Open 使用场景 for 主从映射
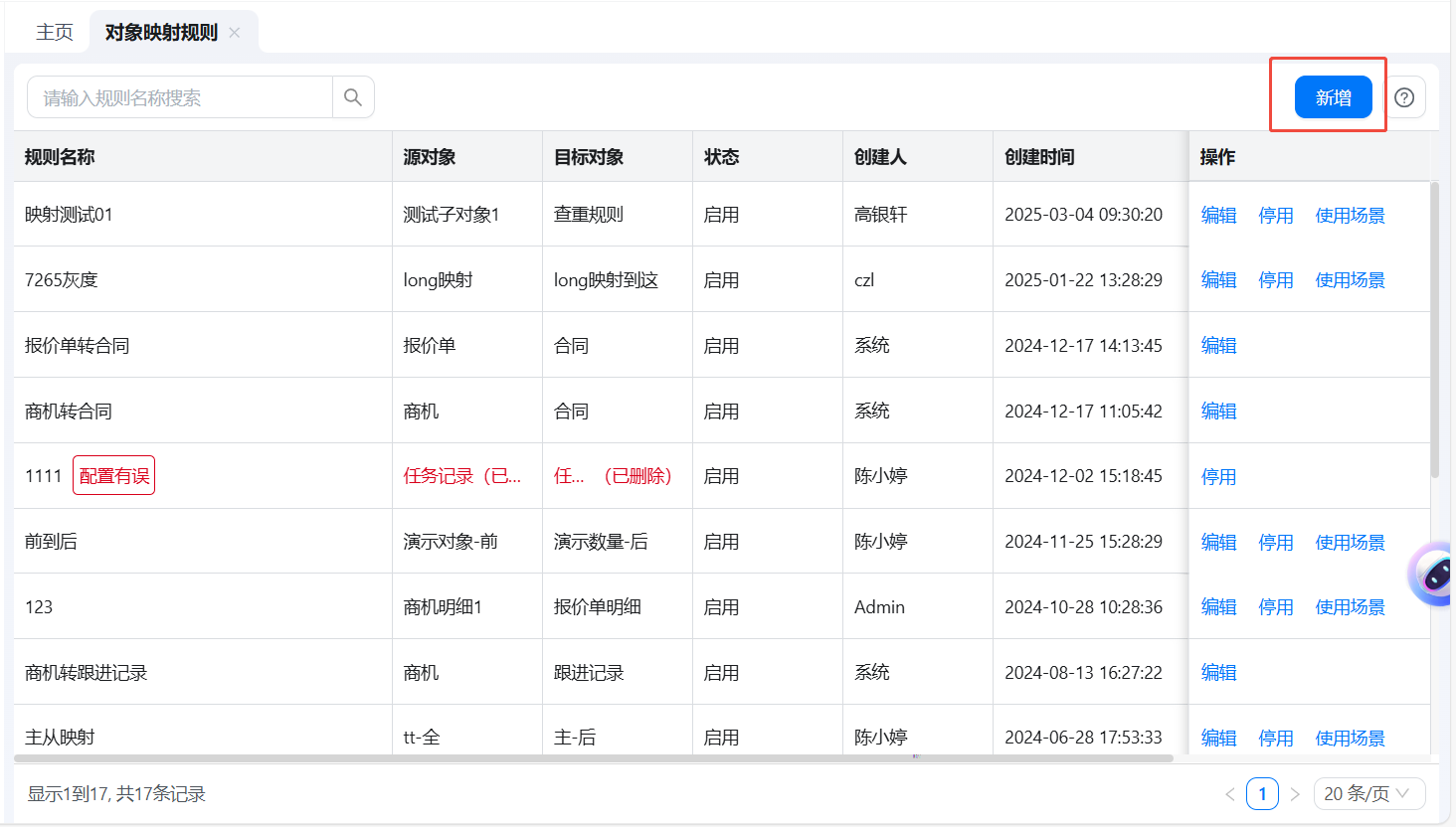 pyautogui.click(x=1350, y=739)
